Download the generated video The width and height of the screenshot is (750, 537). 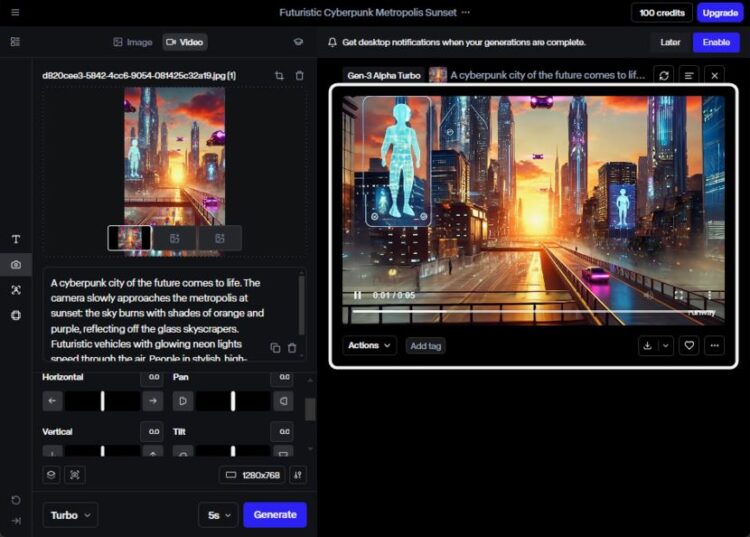click(648, 345)
